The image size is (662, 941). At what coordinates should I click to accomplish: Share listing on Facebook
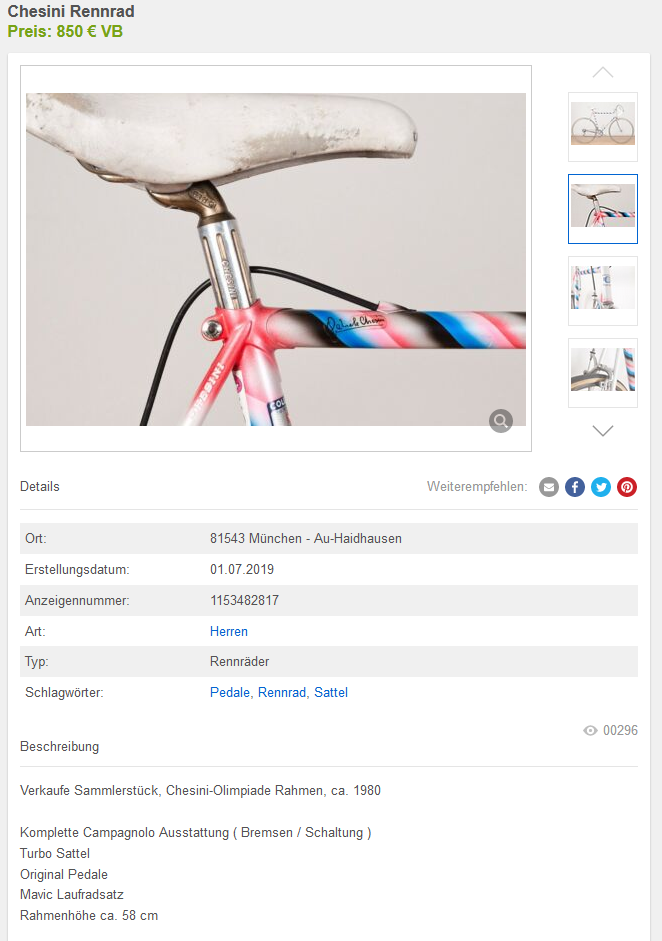(575, 487)
